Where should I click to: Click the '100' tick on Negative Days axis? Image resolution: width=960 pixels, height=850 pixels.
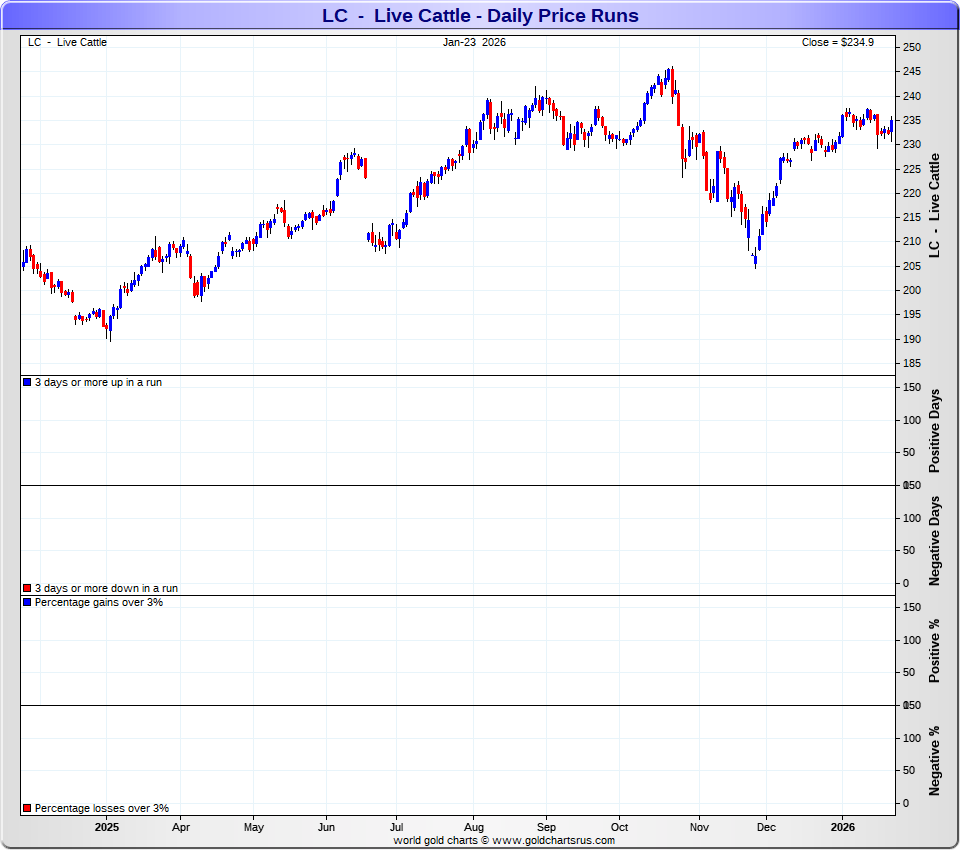[912, 518]
